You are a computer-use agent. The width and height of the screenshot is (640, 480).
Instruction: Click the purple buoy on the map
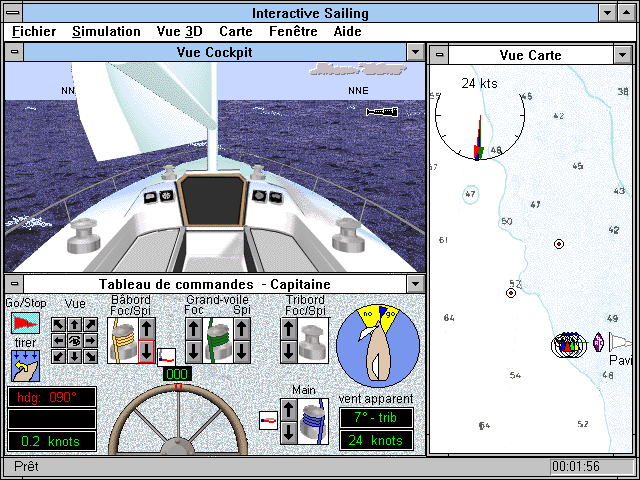point(598,342)
